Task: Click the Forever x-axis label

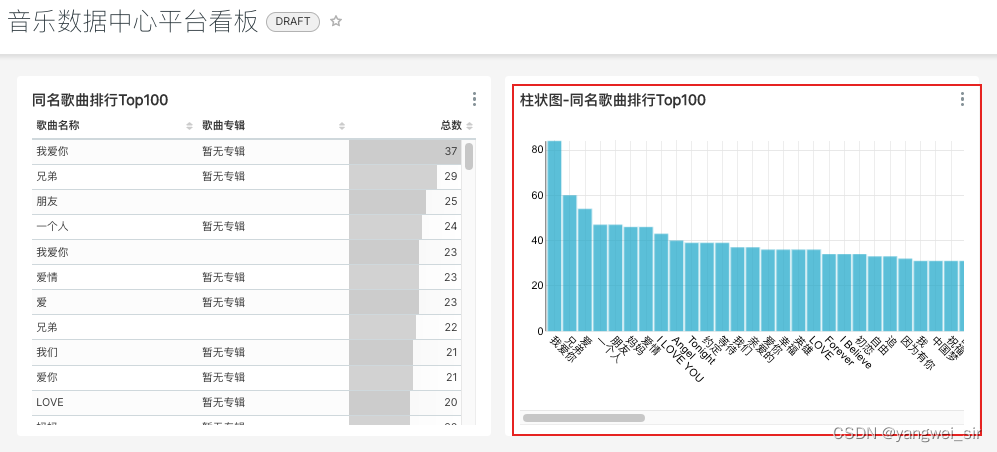Action: [839, 350]
